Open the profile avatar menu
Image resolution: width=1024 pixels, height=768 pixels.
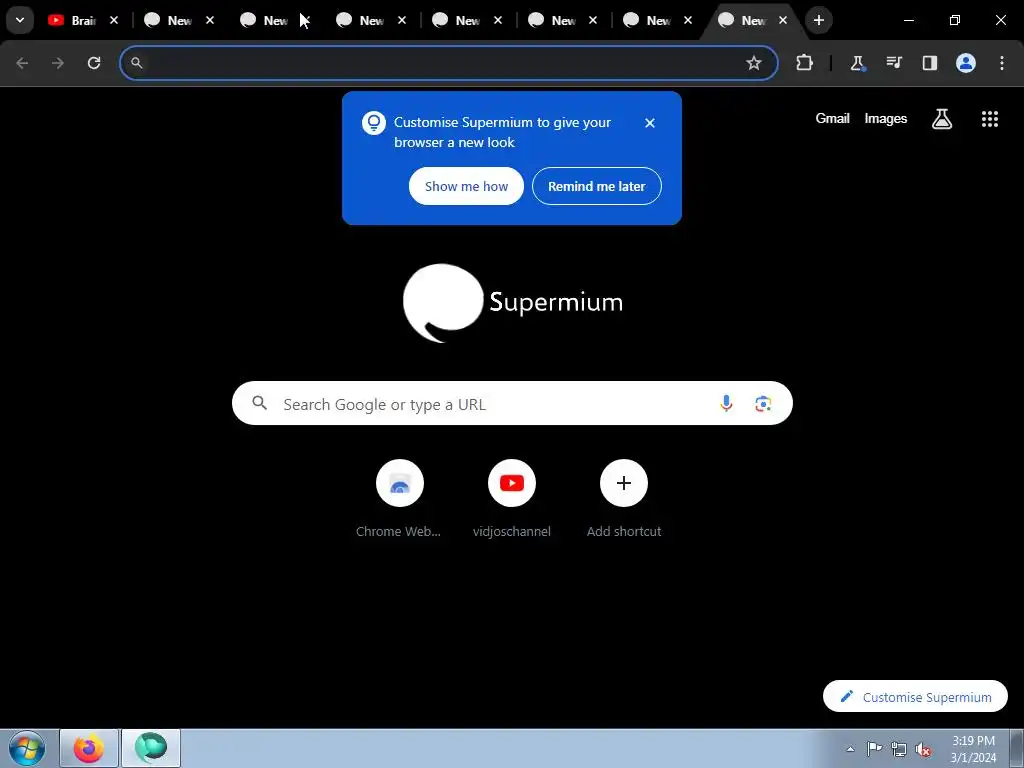click(x=966, y=63)
